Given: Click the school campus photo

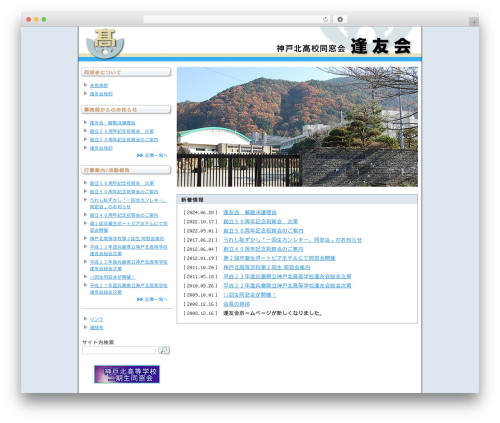Looking at the screenshot, I should [x=297, y=127].
